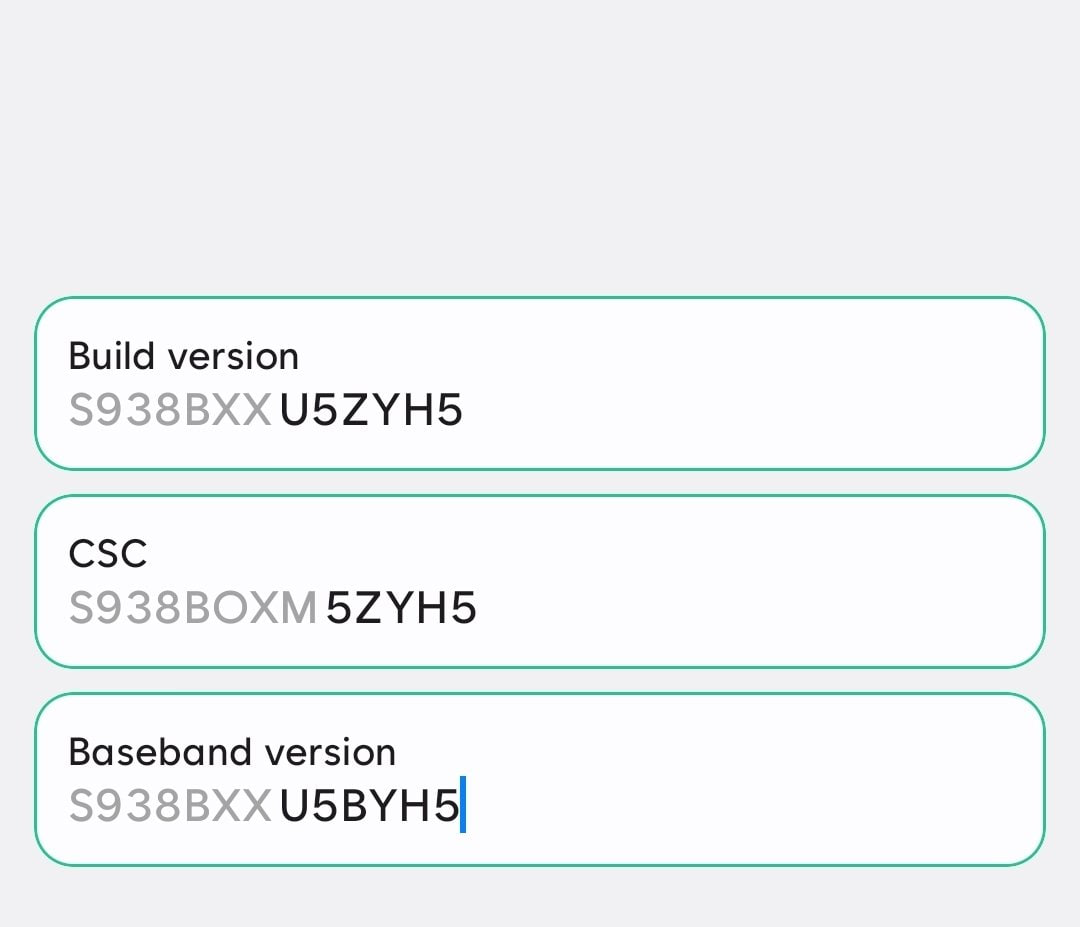Viewport: 1080px width, 927px height.
Task: Click the U5BYH5 text in Baseband version
Action: (370, 805)
